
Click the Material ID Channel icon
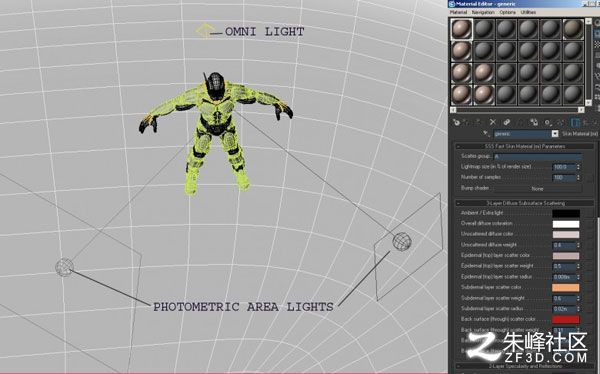pos(548,122)
